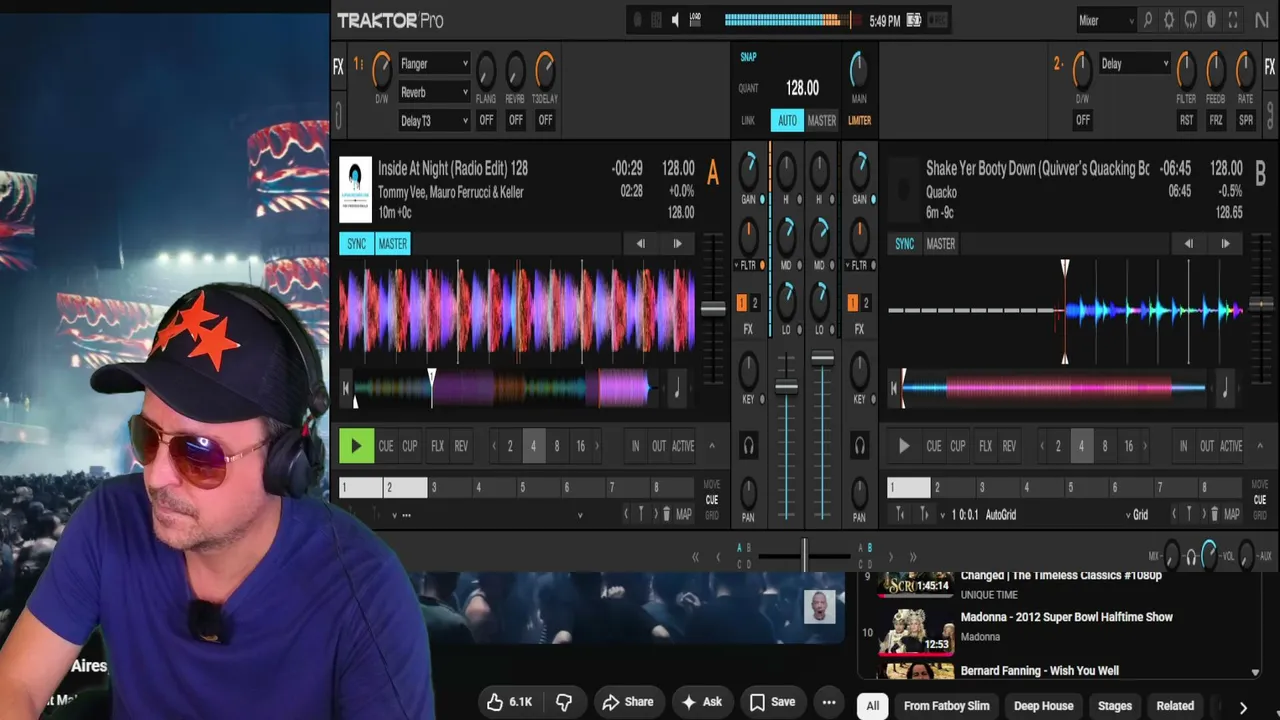
Task: Play Deck B
Action: 904,446
